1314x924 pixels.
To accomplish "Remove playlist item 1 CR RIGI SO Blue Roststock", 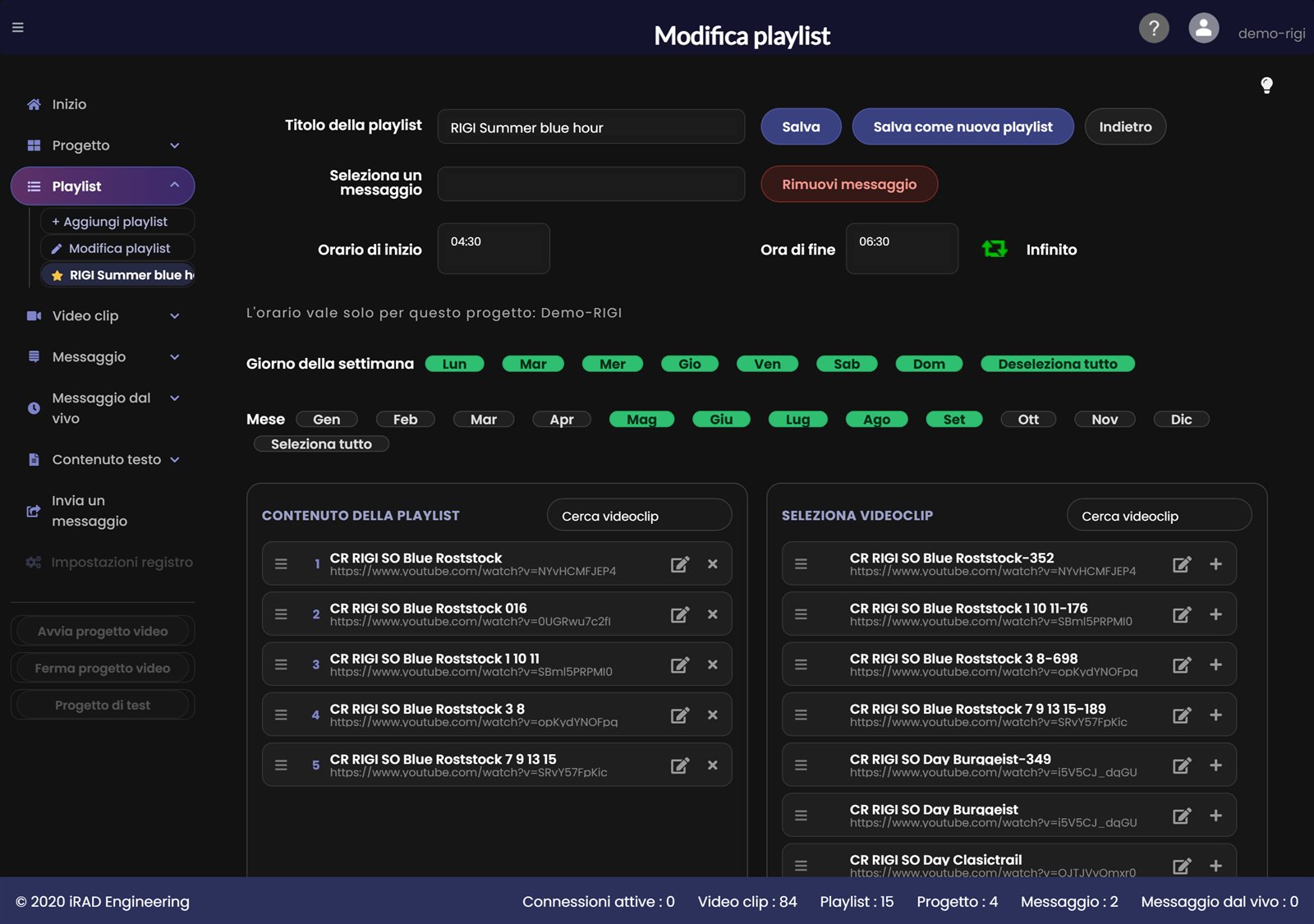I will pyautogui.click(x=713, y=564).
